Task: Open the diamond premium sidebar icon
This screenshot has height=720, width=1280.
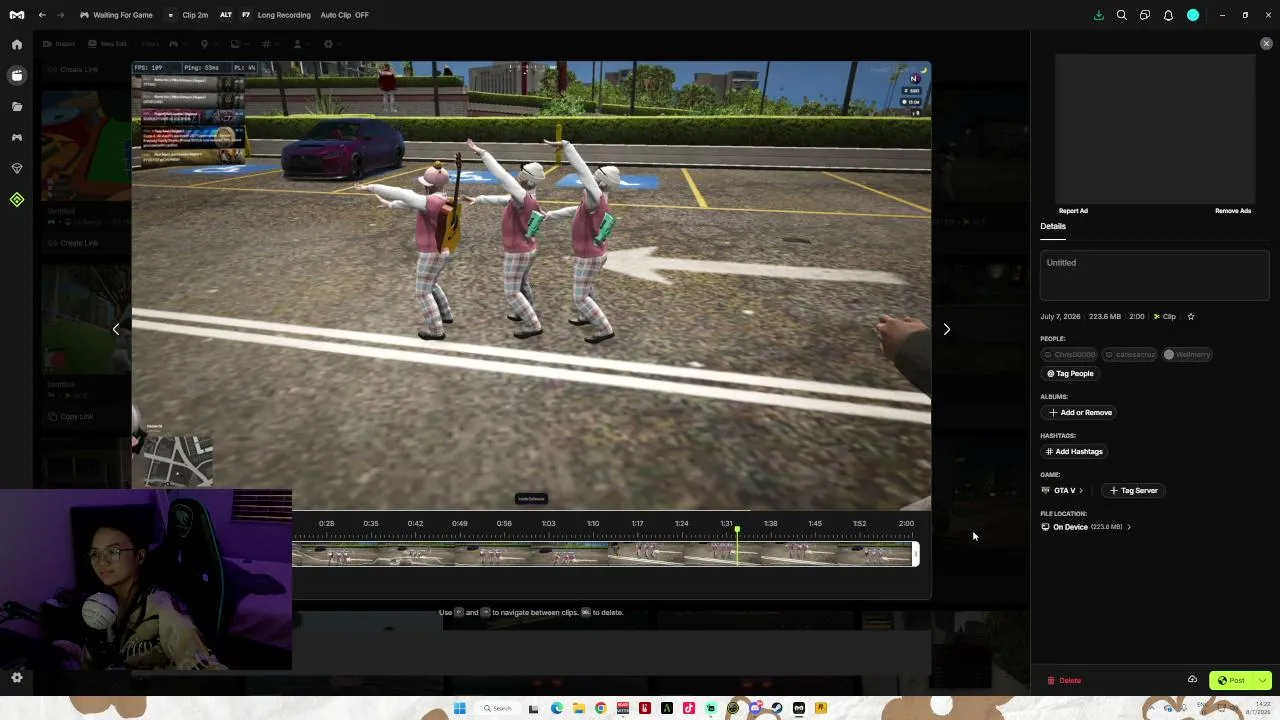Action: (x=17, y=168)
